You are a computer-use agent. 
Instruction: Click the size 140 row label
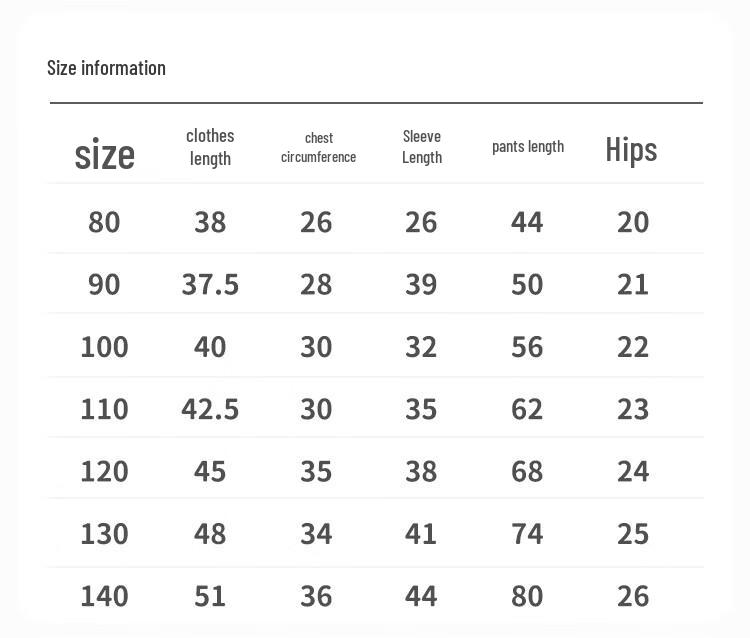click(x=104, y=596)
